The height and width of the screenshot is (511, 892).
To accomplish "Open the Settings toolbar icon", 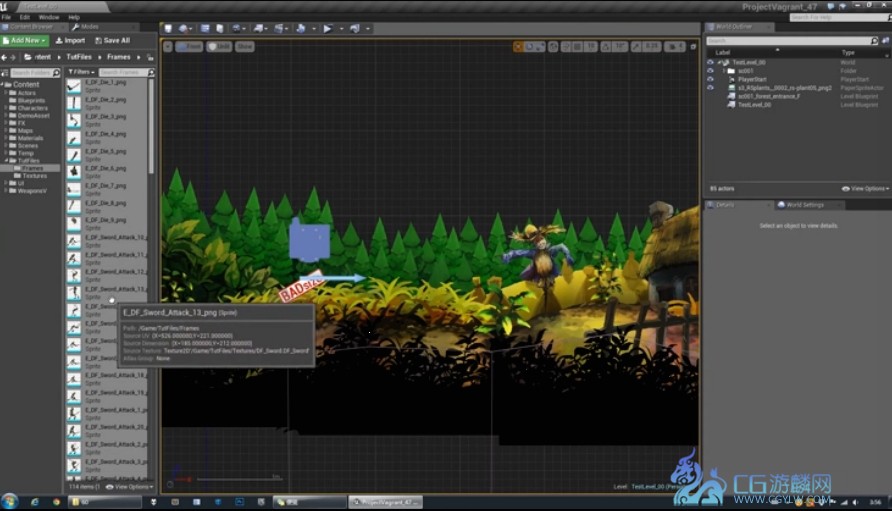I will pyautogui.click(x=236, y=28).
